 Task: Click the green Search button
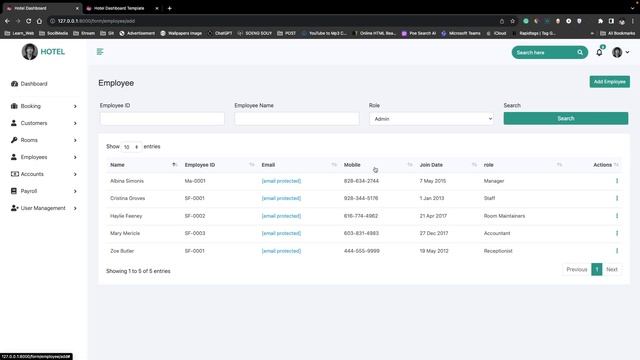566,118
